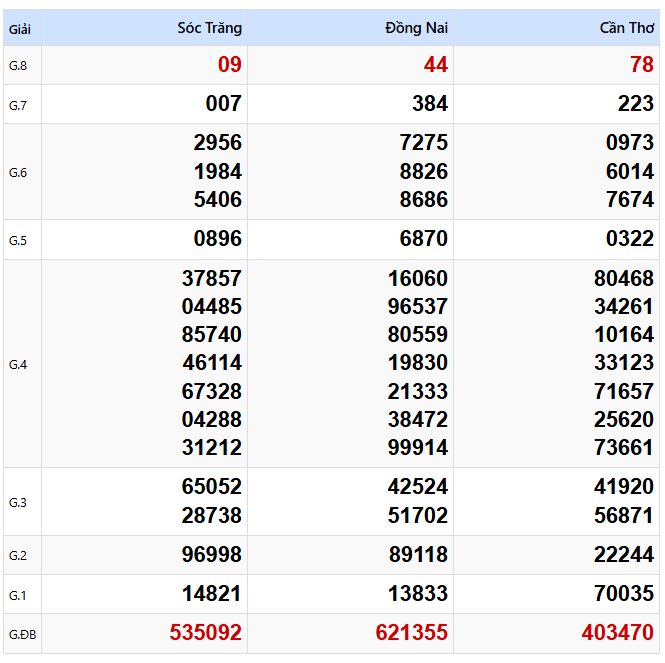
Task: Select the number 5406
Action: tap(218, 199)
